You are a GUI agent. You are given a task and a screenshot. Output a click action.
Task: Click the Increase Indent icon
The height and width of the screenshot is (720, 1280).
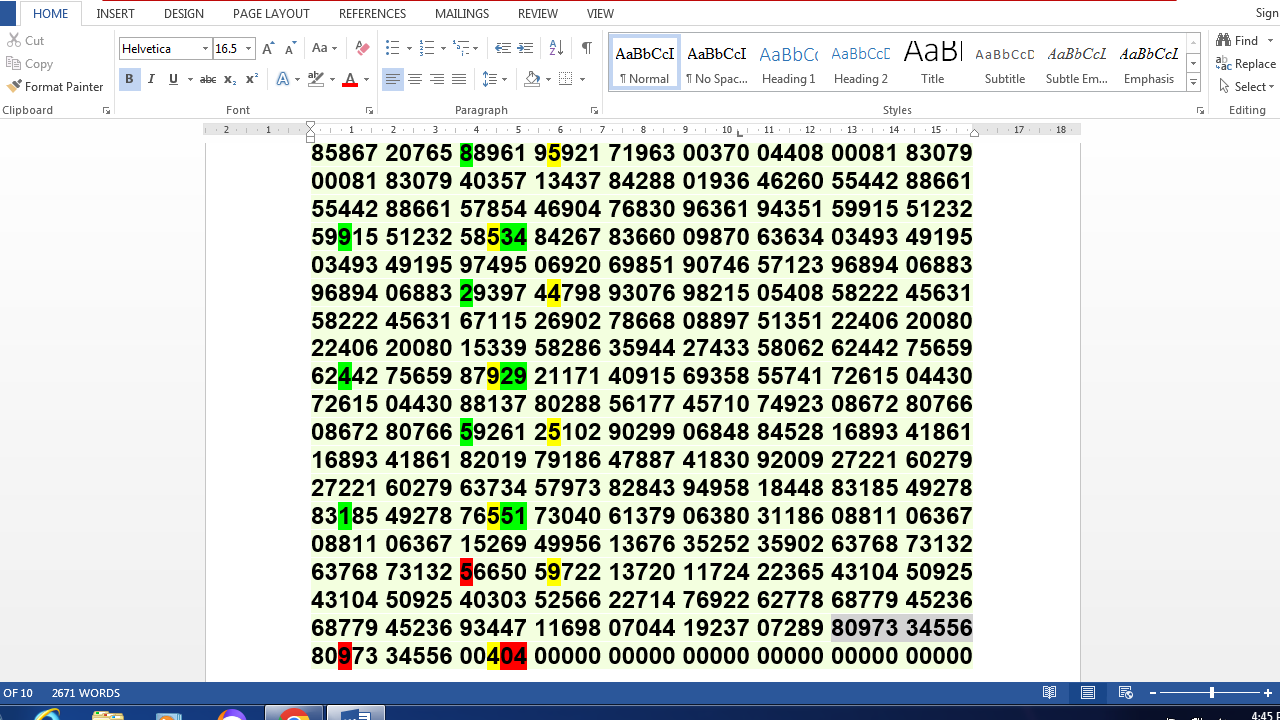click(x=525, y=48)
